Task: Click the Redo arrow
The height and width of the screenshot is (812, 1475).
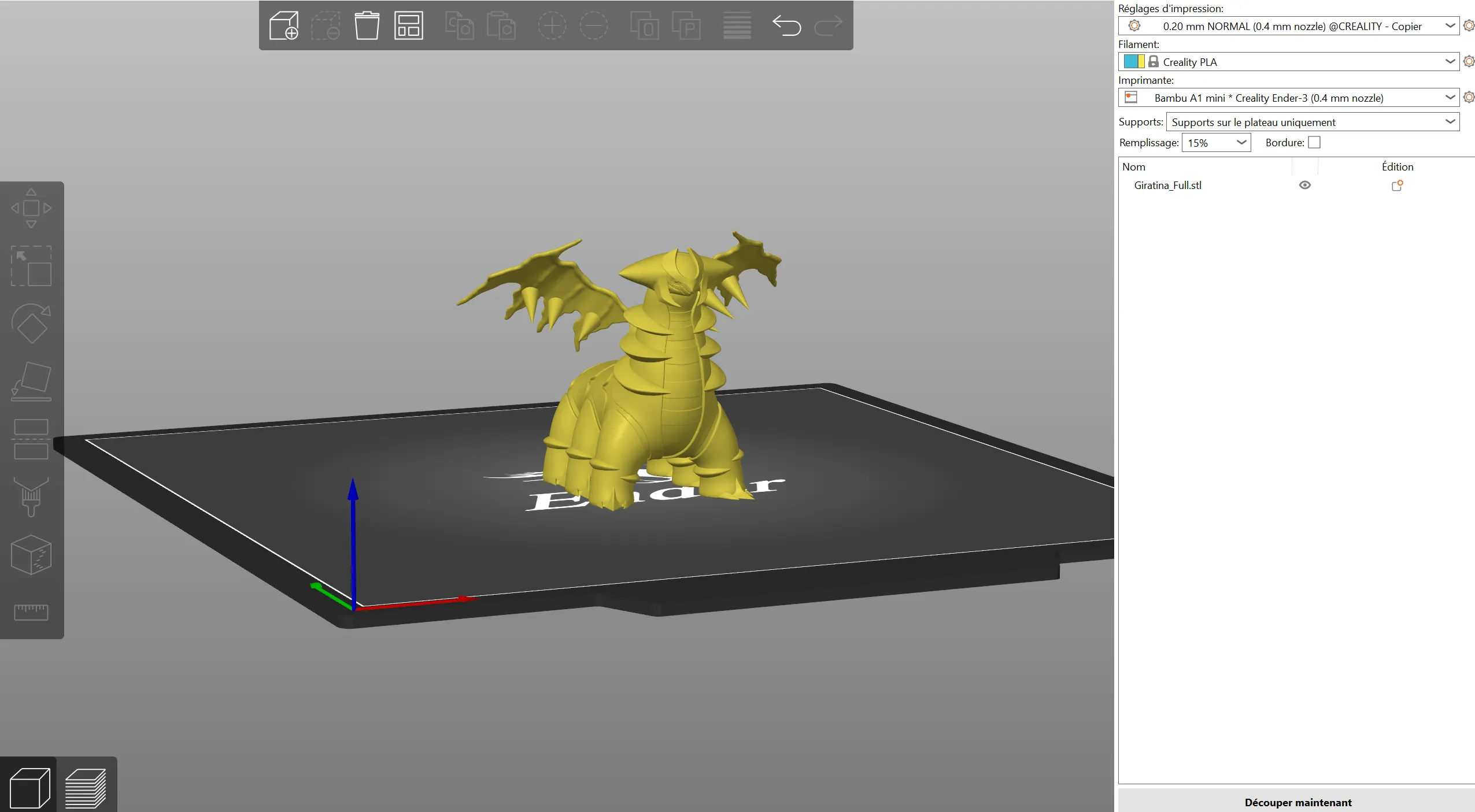Action: pos(829,25)
